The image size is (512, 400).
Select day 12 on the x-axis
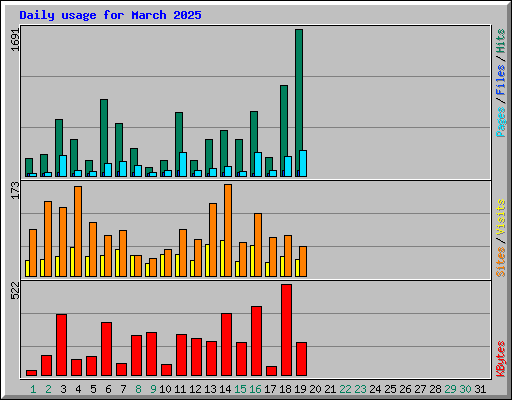click(195, 389)
